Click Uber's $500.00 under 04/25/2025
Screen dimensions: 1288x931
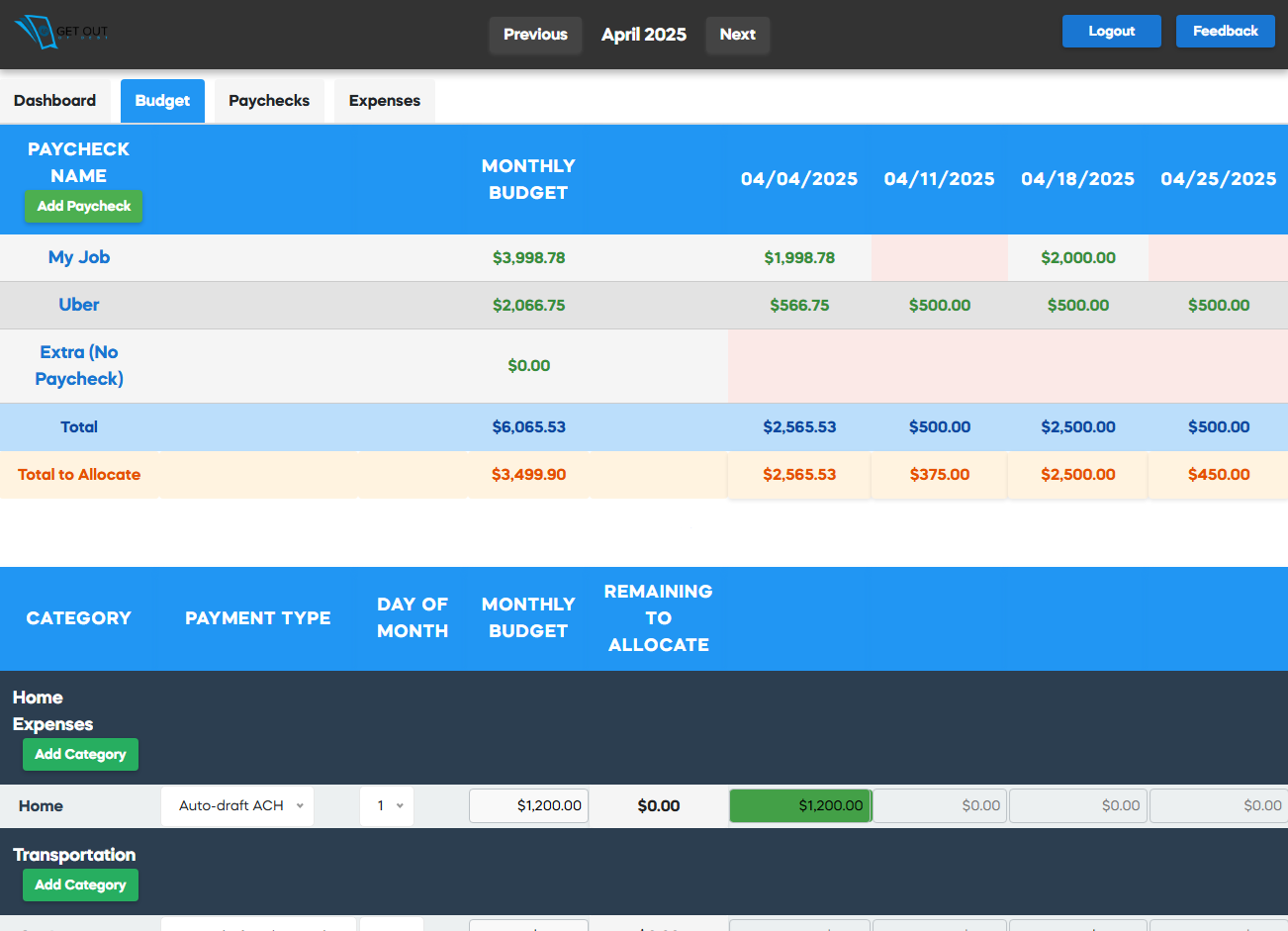pos(1219,306)
